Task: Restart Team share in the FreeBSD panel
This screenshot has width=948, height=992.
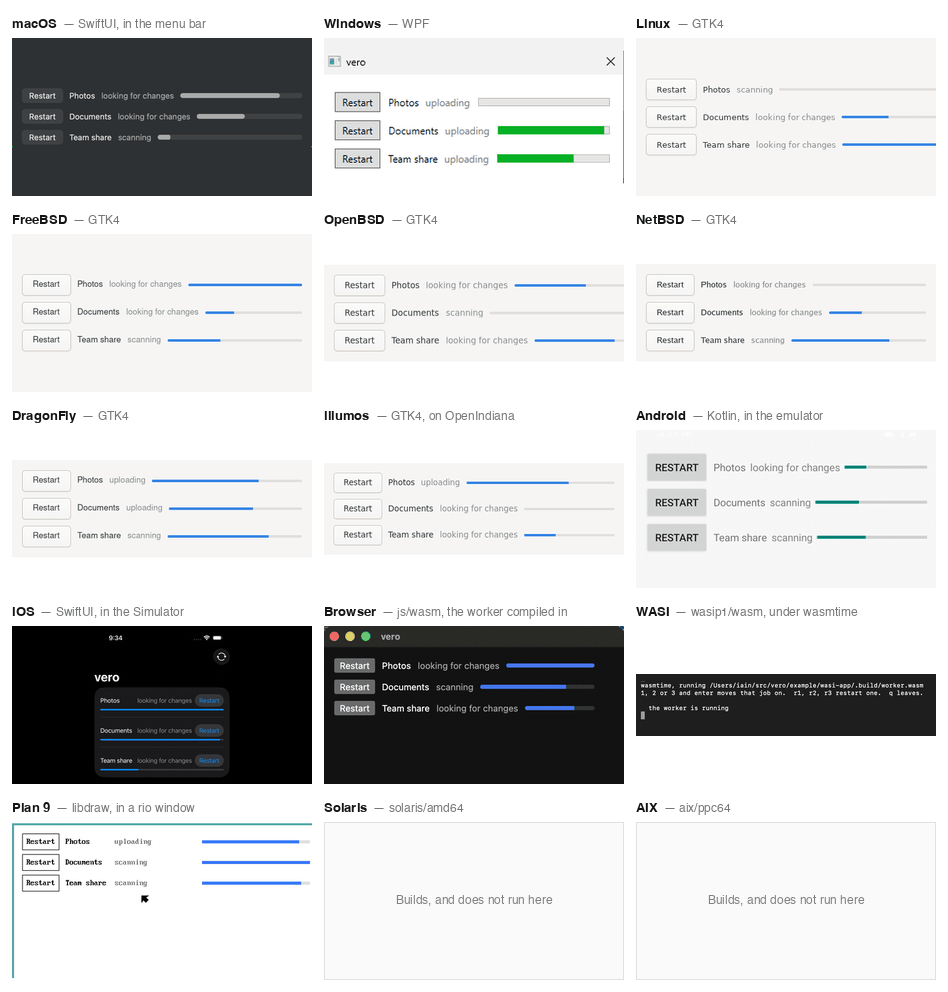Action: [x=46, y=340]
